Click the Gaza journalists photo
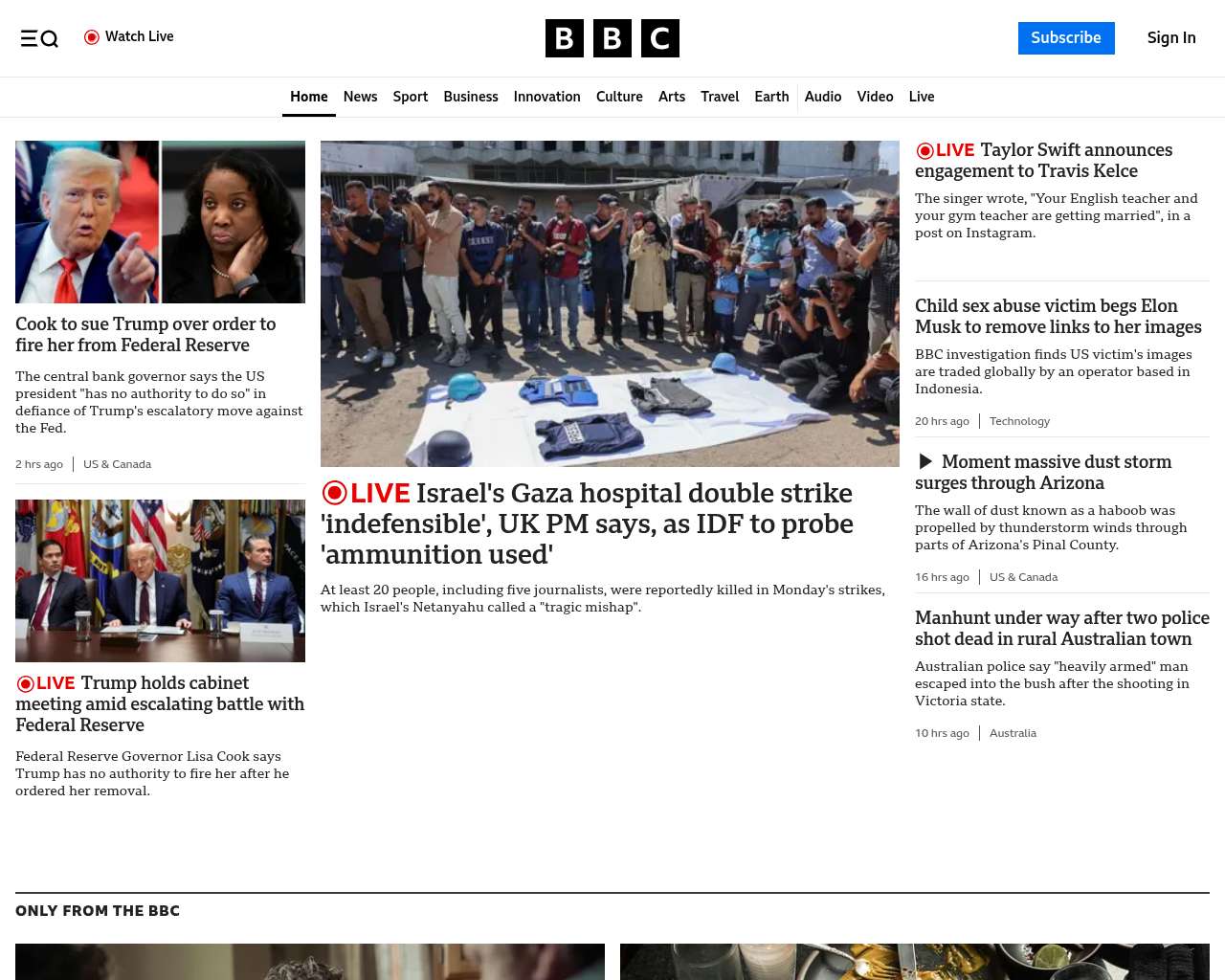The width and height of the screenshot is (1225, 980). [x=610, y=304]
